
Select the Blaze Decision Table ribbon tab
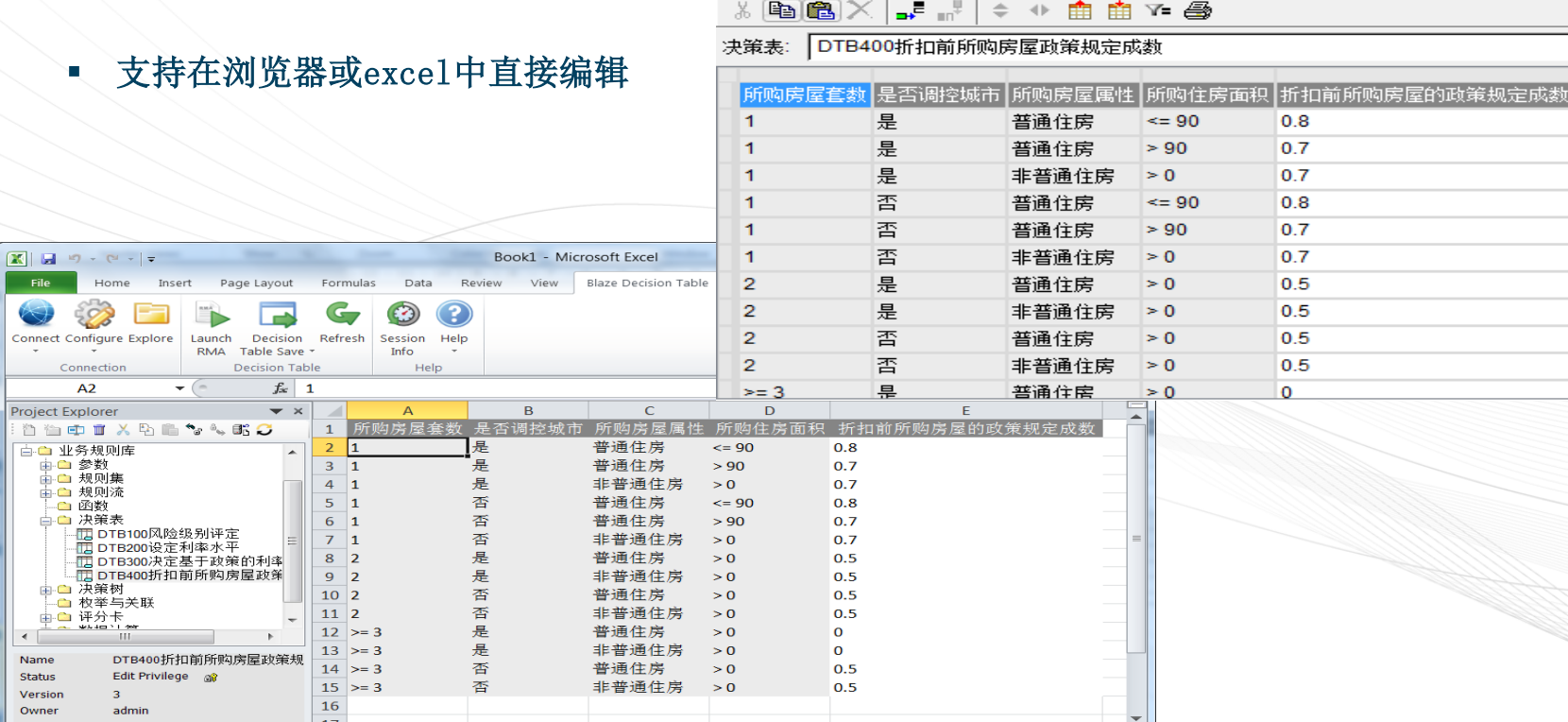tap(647, 283)
